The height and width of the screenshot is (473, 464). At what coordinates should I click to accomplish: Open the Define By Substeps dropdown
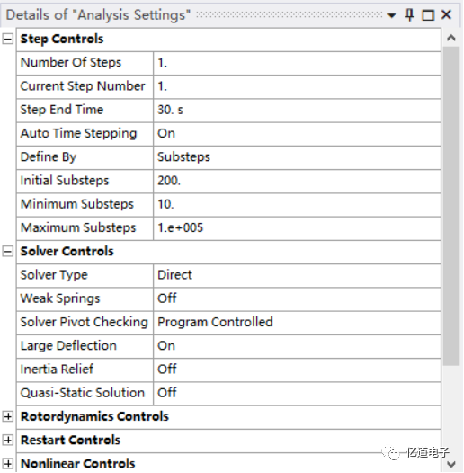[x=297, y=157]
